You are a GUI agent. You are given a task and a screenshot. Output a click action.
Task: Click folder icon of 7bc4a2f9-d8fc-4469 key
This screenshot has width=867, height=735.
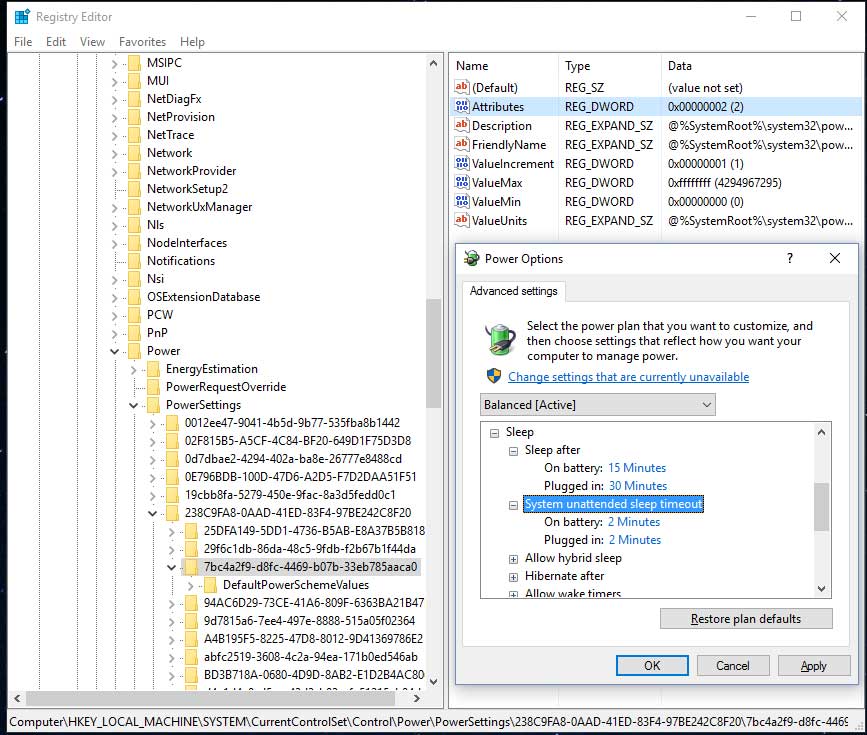tap(191, 567)
